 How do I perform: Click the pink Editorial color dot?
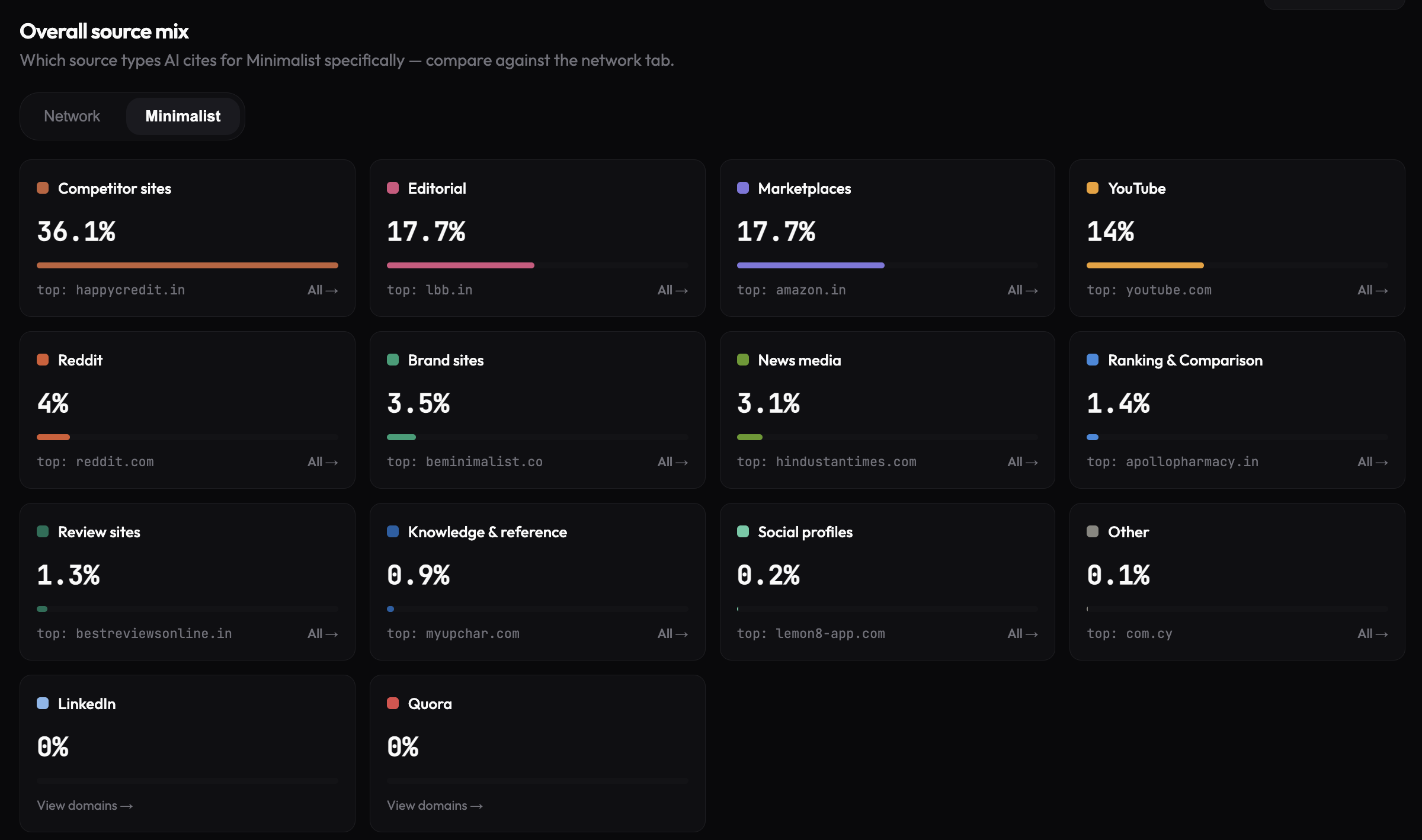(x=393, y=188)
